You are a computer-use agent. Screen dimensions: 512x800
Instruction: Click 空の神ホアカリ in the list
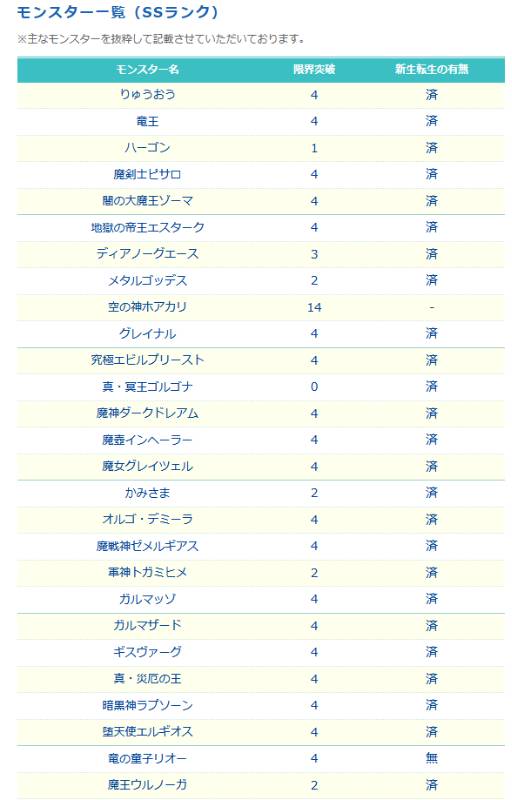point(147,307)
